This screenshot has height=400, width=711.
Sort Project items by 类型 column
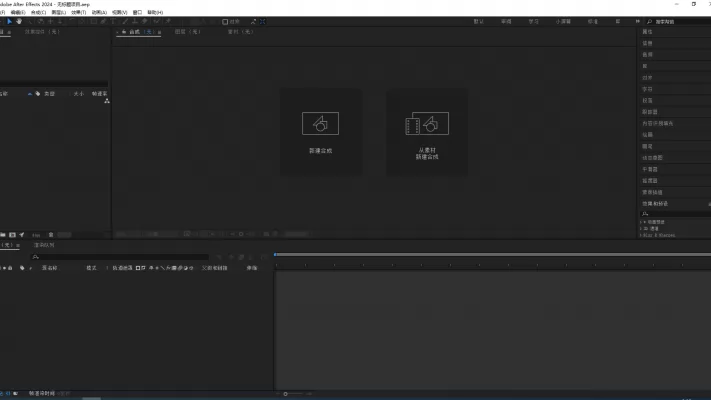coord(49,94)
